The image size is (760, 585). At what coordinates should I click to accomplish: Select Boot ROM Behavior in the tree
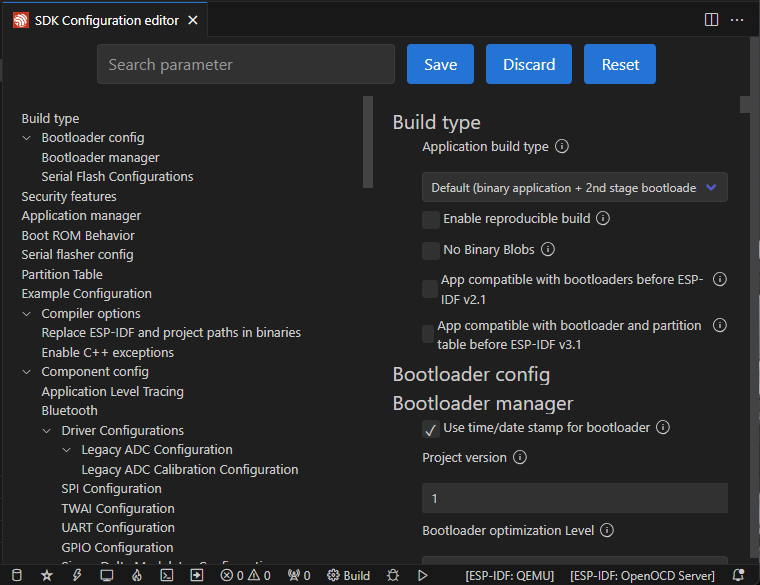pos(78,235)
